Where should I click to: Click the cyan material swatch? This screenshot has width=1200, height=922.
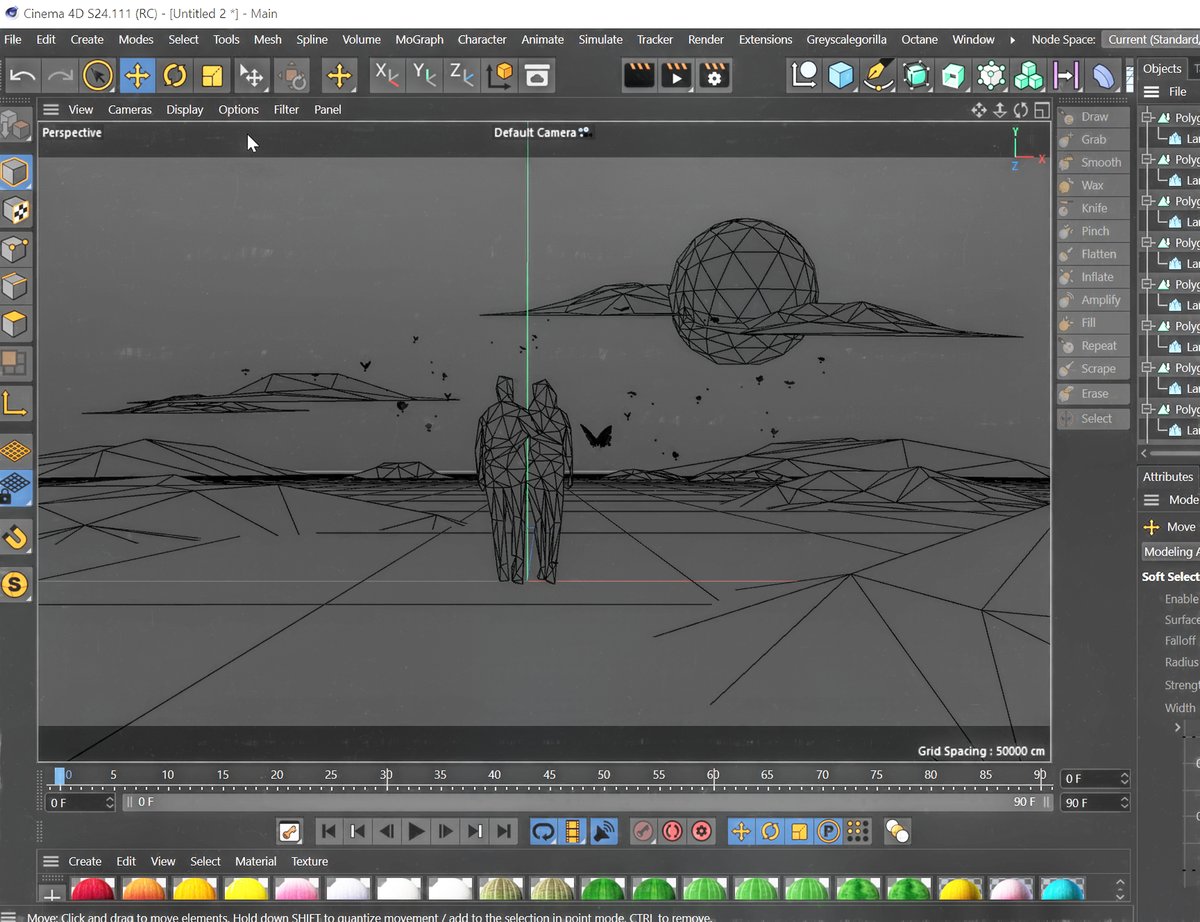(1062, 889)
